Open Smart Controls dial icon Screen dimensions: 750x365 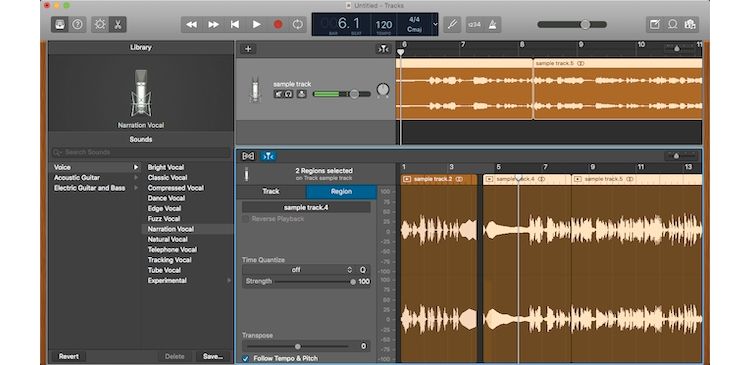100,24
